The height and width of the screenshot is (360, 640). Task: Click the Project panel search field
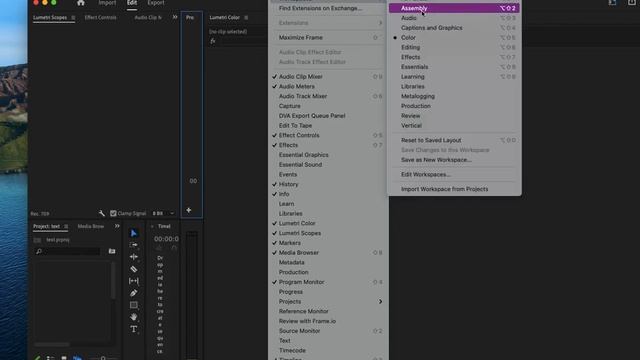pyautogui.click(x=68, y=251)
